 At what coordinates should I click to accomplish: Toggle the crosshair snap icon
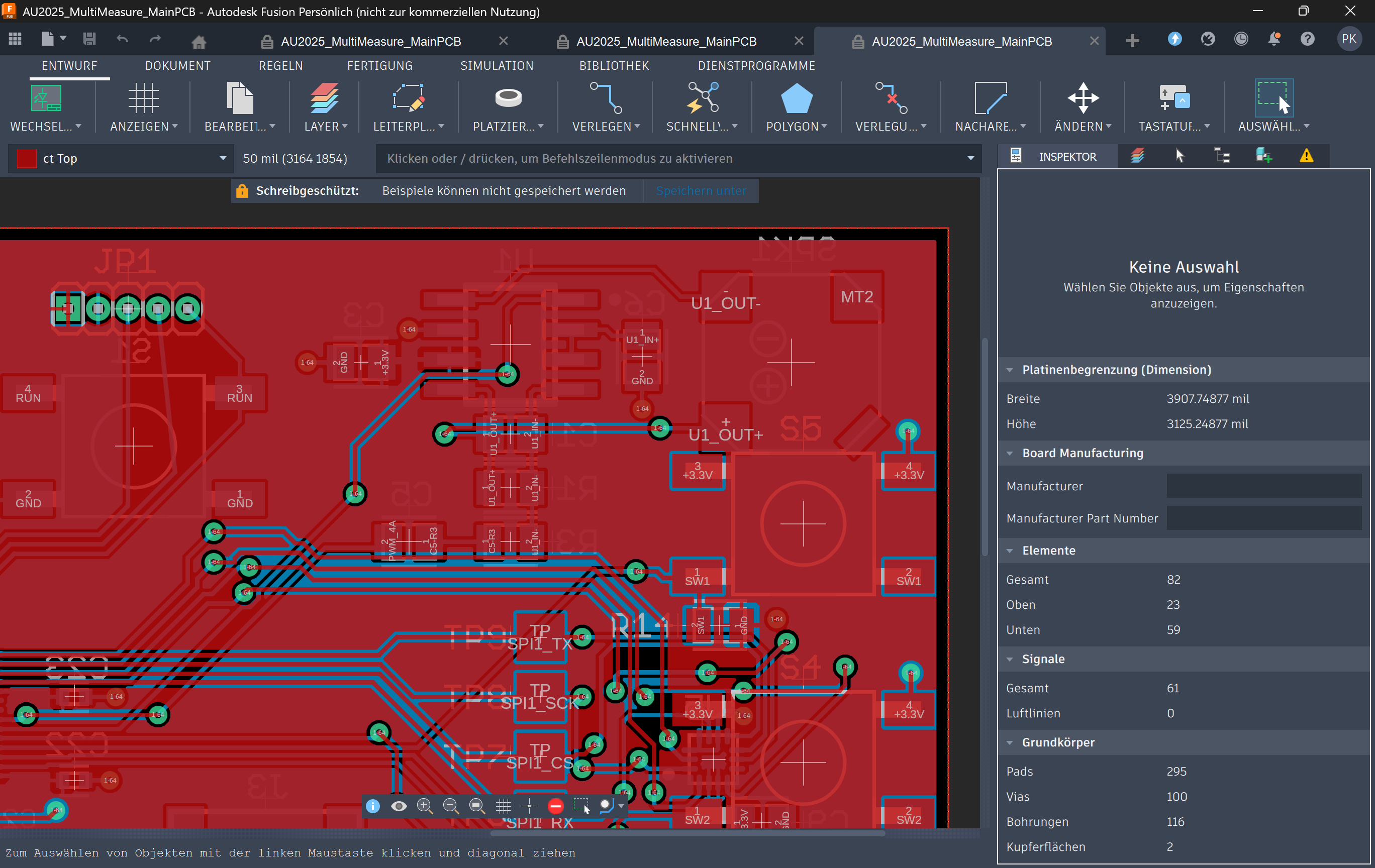tap(529, 805)
